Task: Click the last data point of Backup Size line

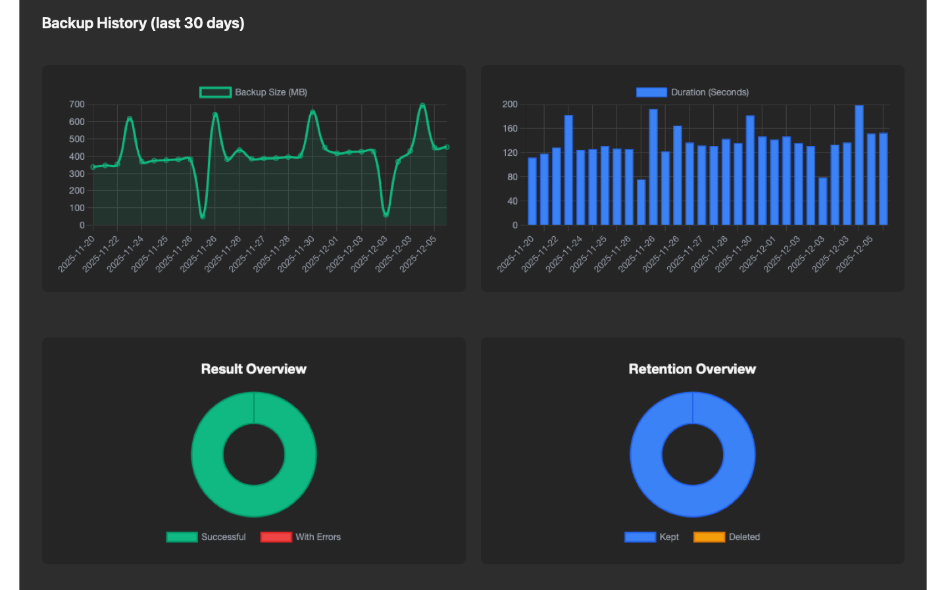Action: click(447, 147)
